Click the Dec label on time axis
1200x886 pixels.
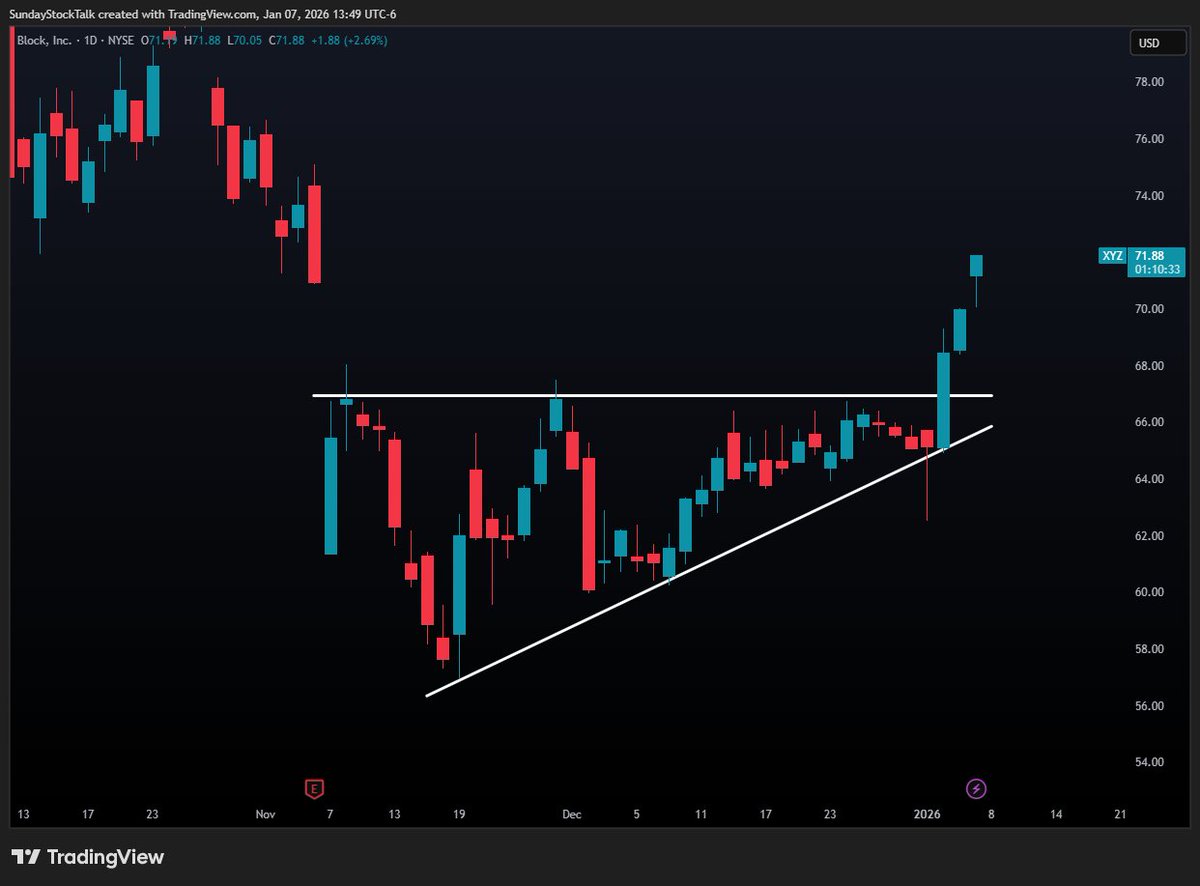point(571,815)
